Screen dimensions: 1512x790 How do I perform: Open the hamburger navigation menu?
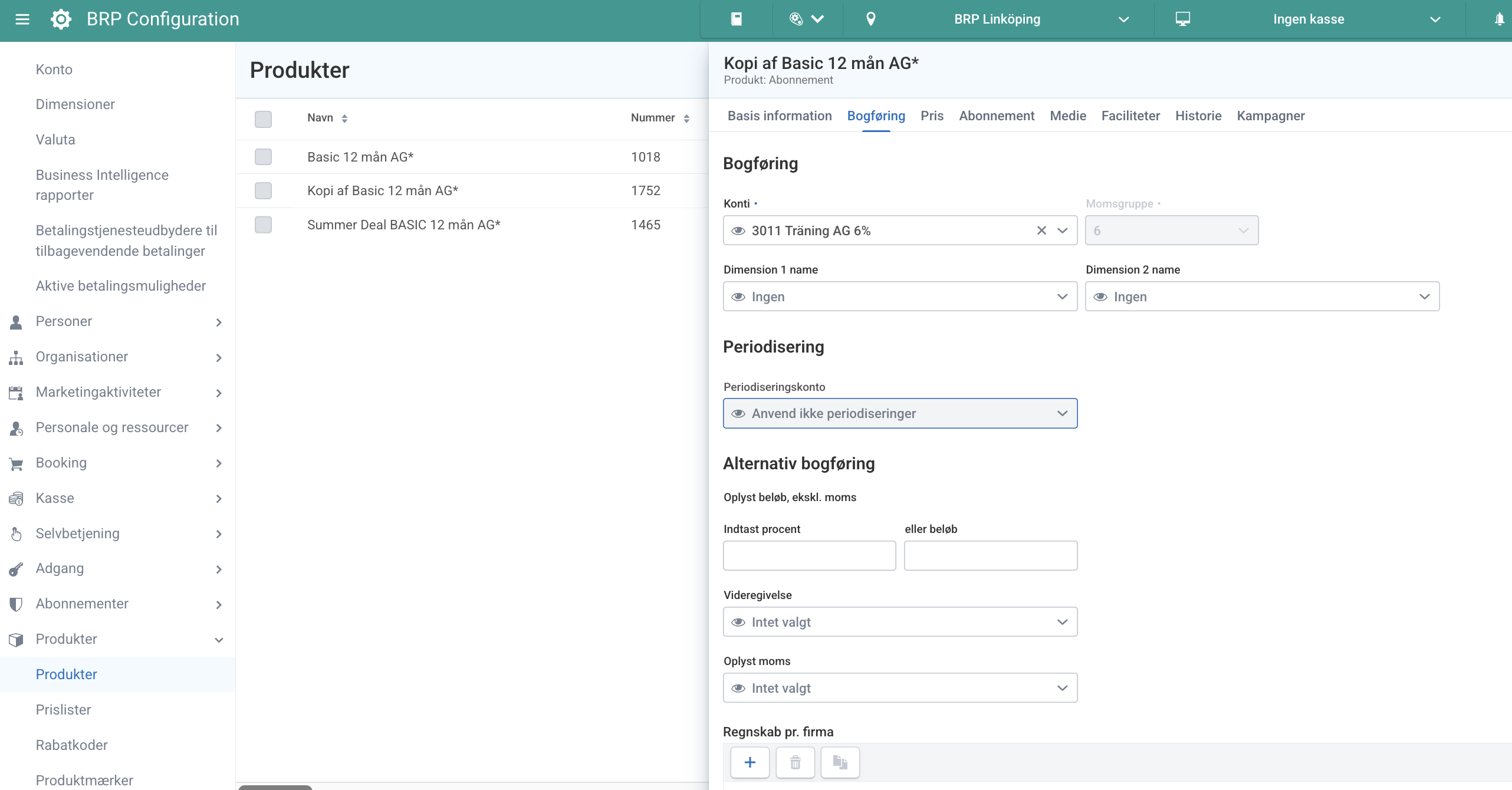click(x=22, y=19)
